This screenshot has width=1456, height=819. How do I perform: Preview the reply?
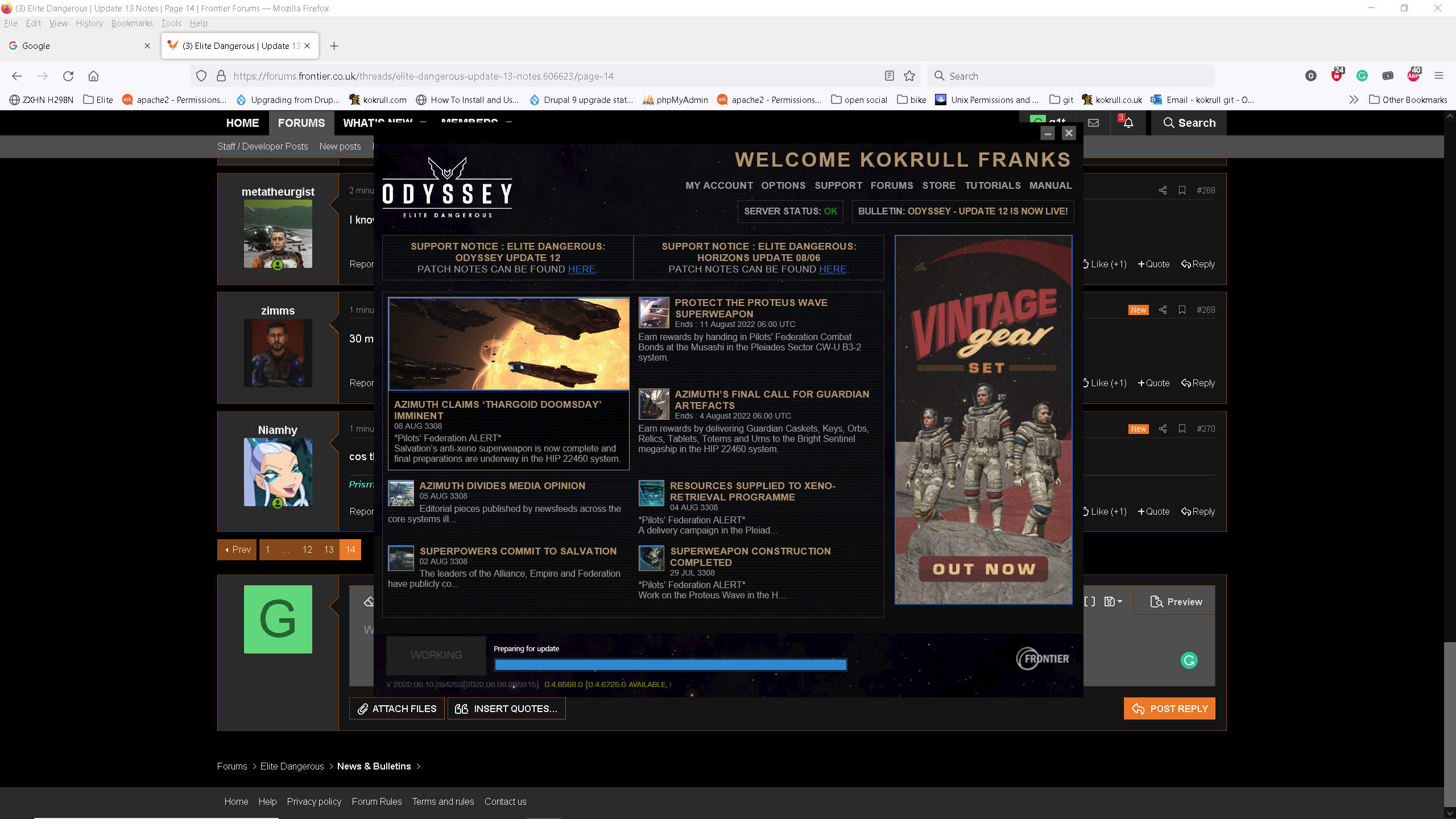tap(1174, 602)
